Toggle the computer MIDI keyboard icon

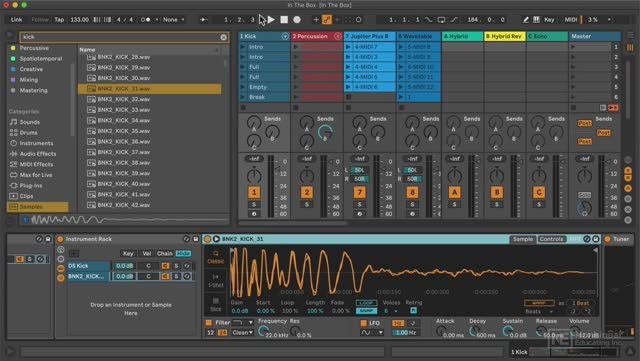click(536, 19)
